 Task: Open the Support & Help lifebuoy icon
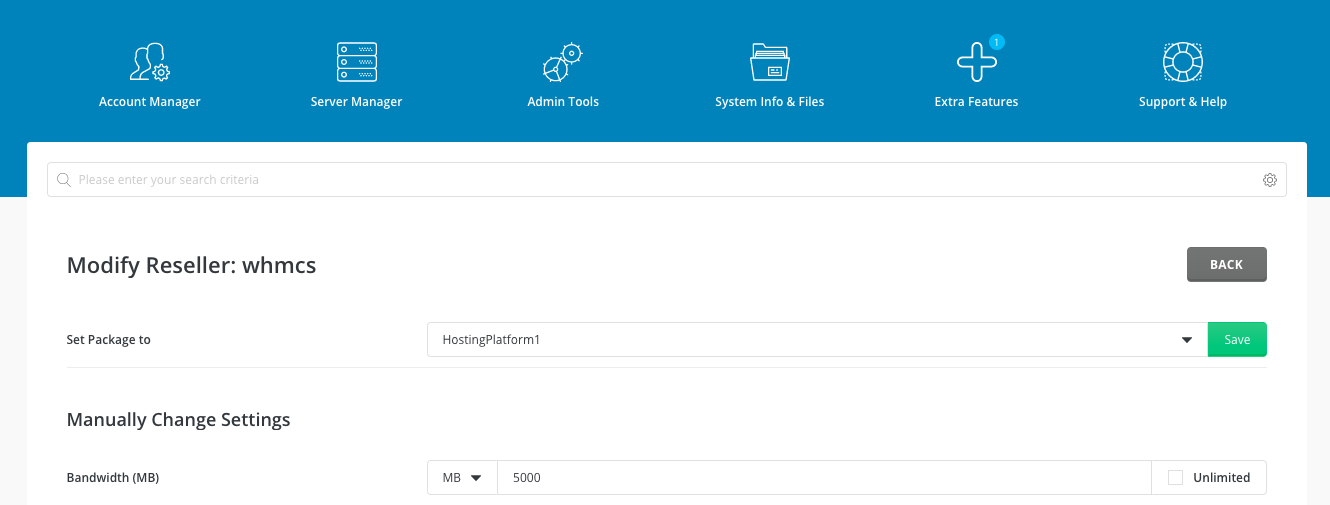[x=1183, y=62]
